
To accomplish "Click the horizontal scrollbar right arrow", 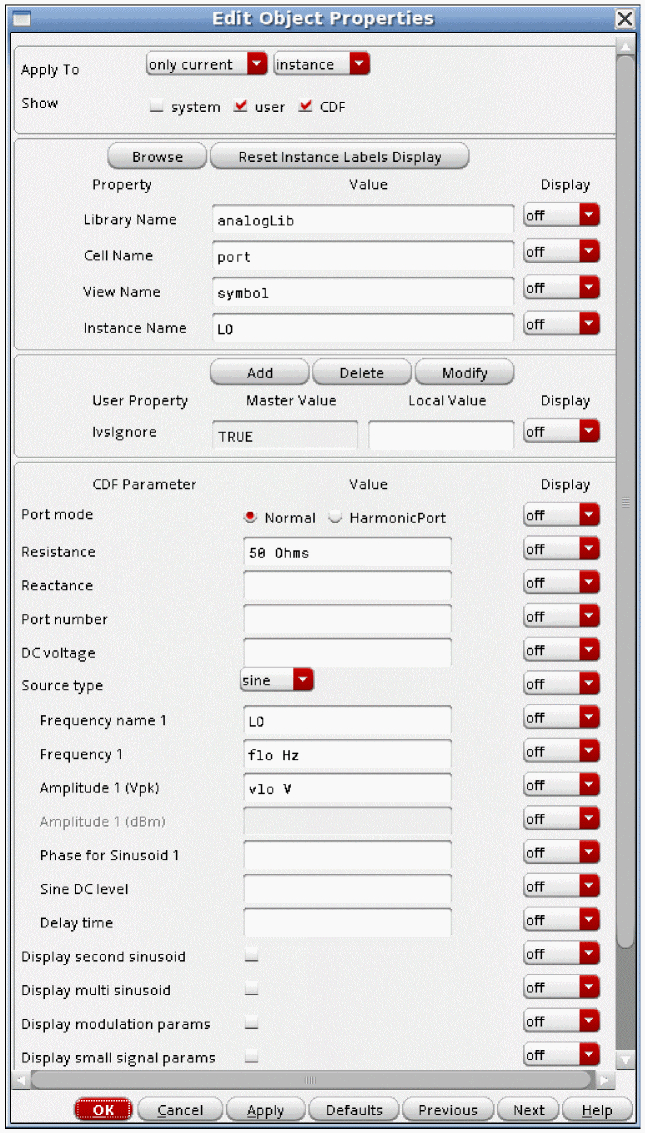I will pos(605,1080).
